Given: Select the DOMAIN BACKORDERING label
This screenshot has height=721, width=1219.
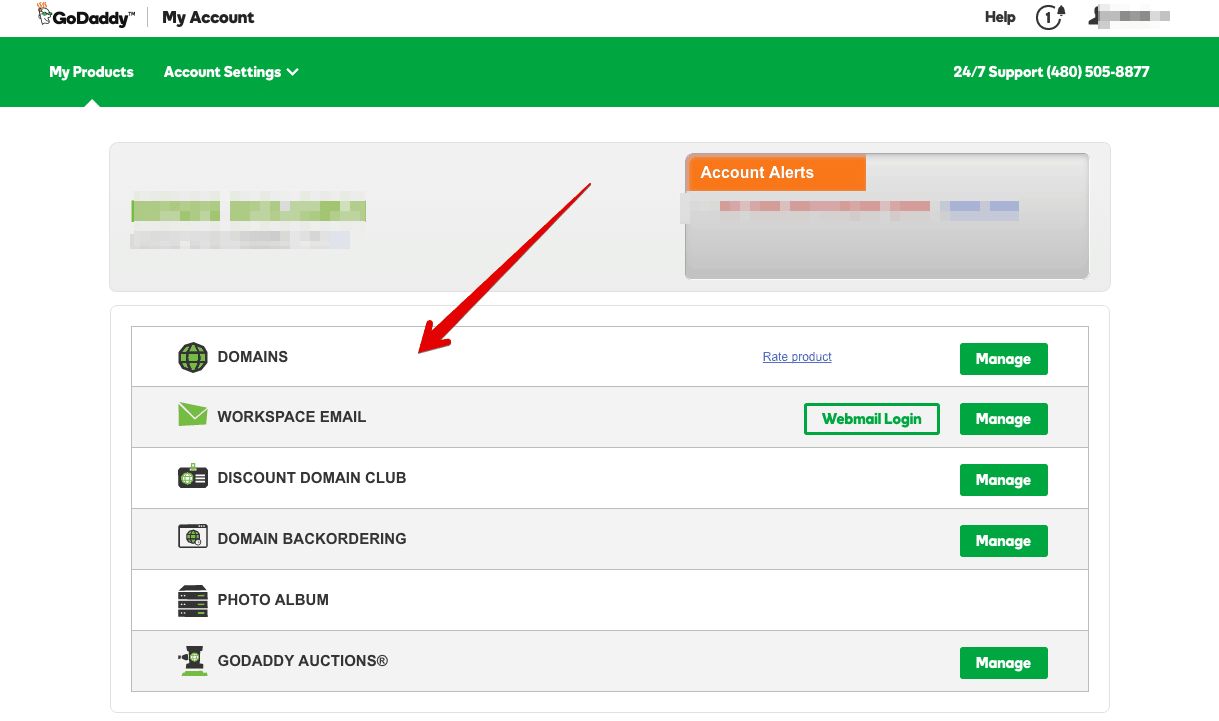Looking at the screenshot, I should [x=312, y=539].
